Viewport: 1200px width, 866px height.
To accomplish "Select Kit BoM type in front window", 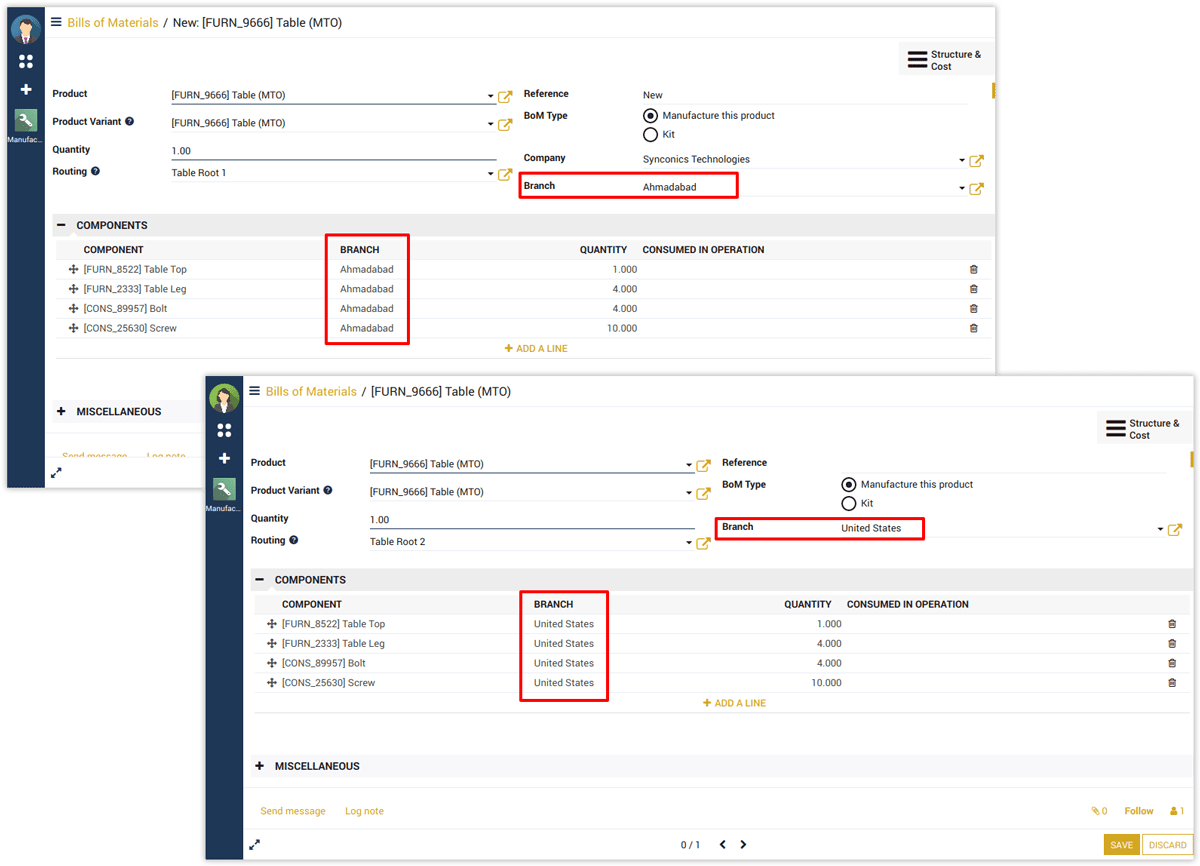I will point(849,504).
